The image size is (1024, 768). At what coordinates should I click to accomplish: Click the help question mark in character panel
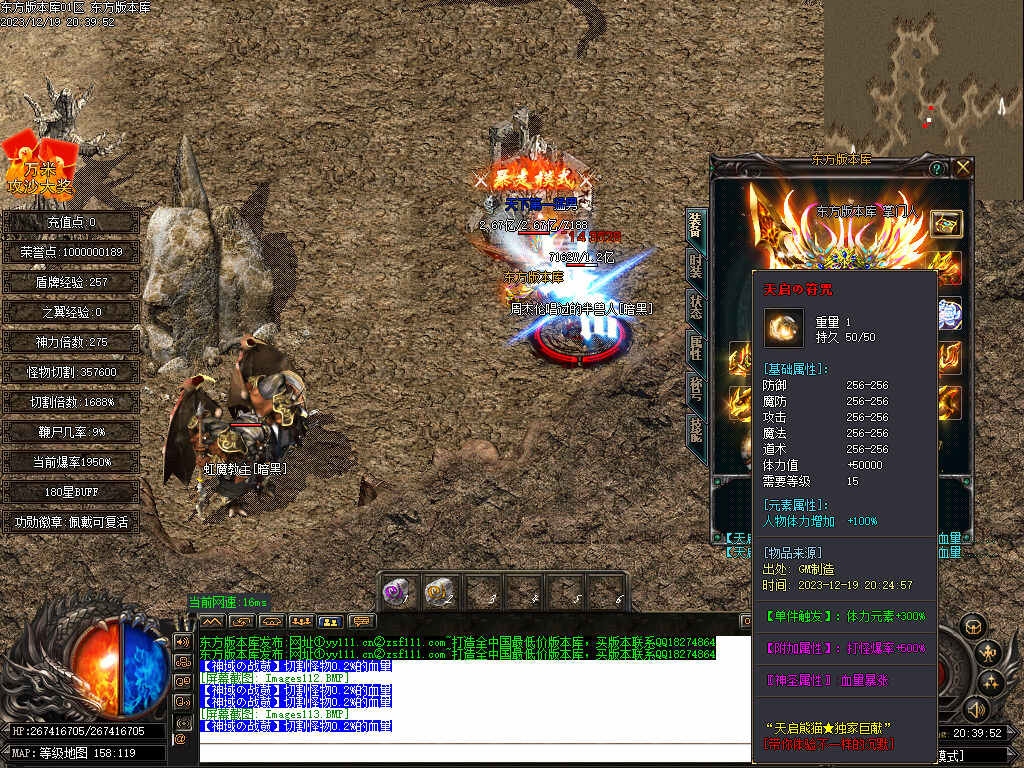click(937, 168)
